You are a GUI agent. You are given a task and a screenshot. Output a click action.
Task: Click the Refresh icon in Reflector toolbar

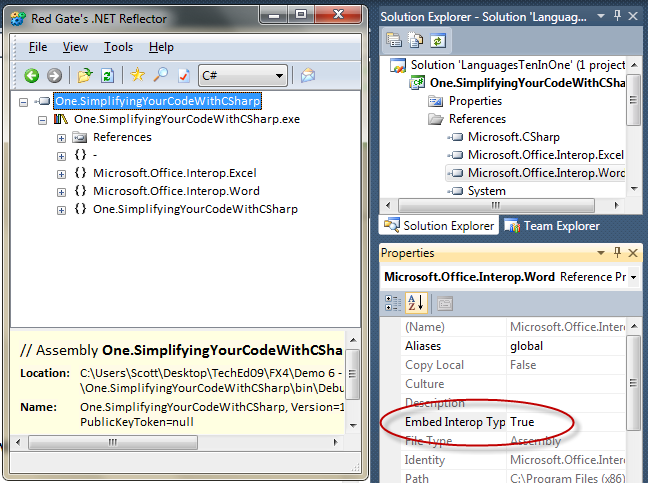click(x=107, y=76)
